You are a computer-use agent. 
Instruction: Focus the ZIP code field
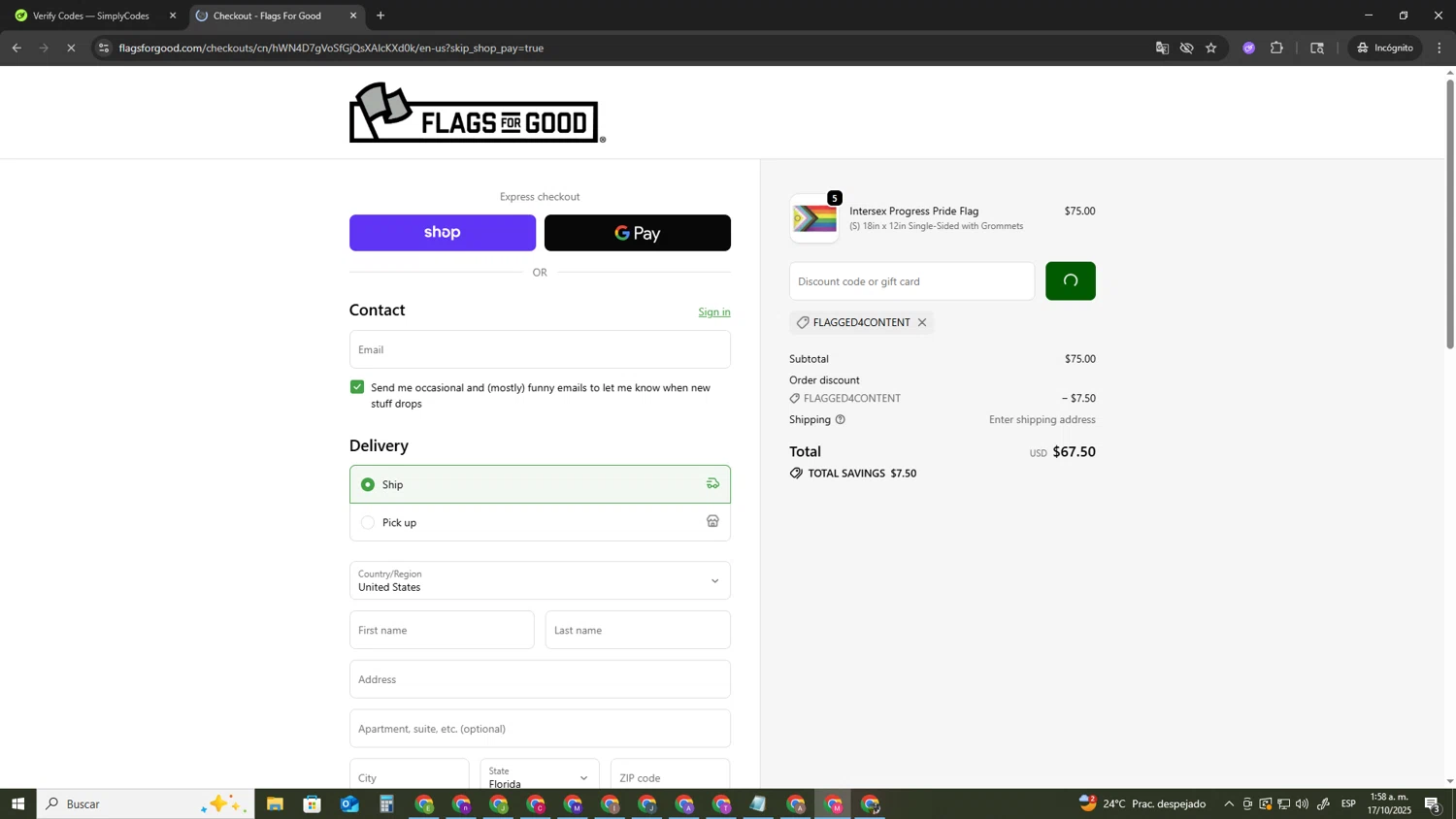[x=670, y=776]
